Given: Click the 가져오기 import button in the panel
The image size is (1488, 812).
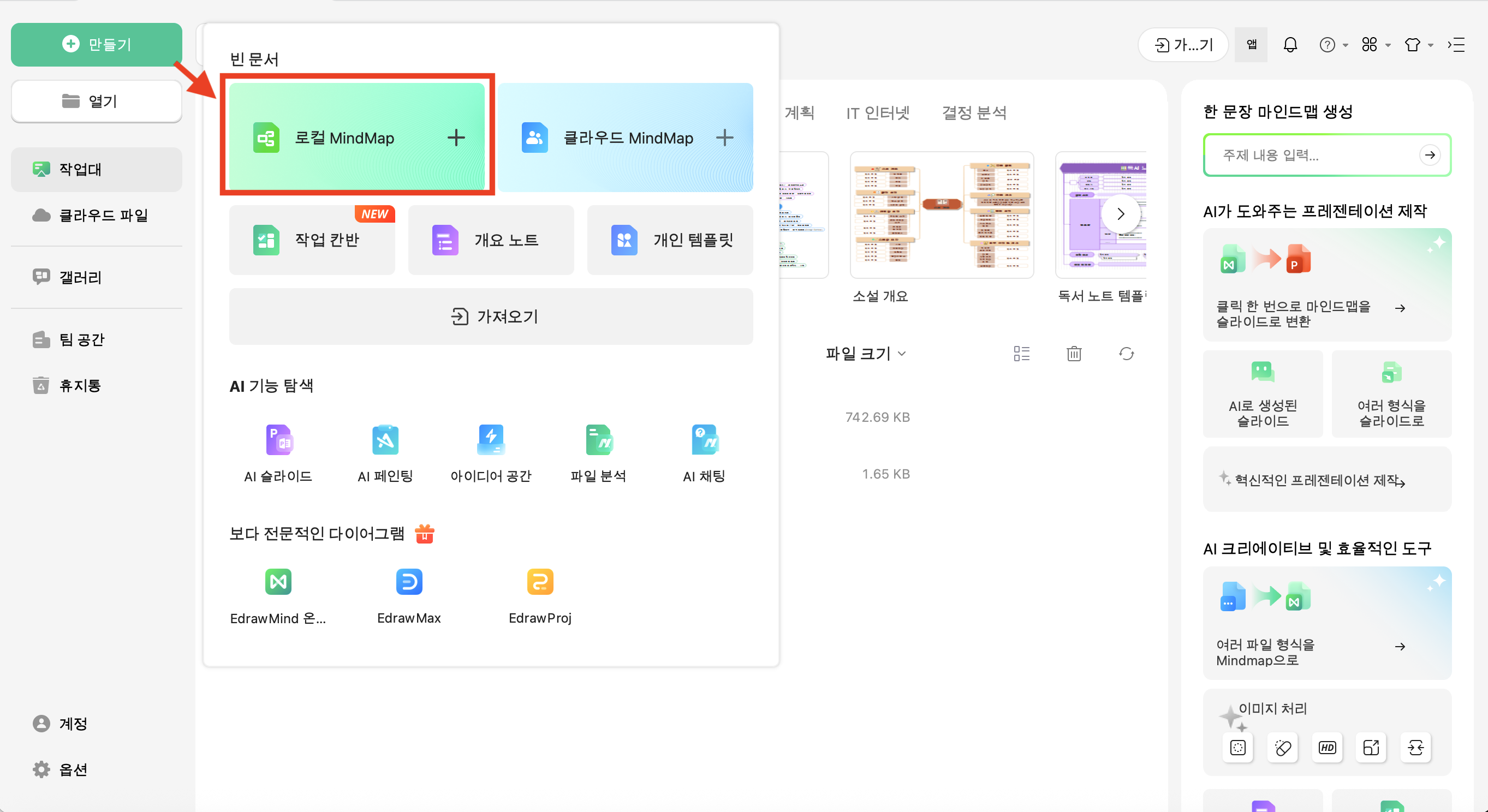Looking at the screenshot, I should 490,317.
